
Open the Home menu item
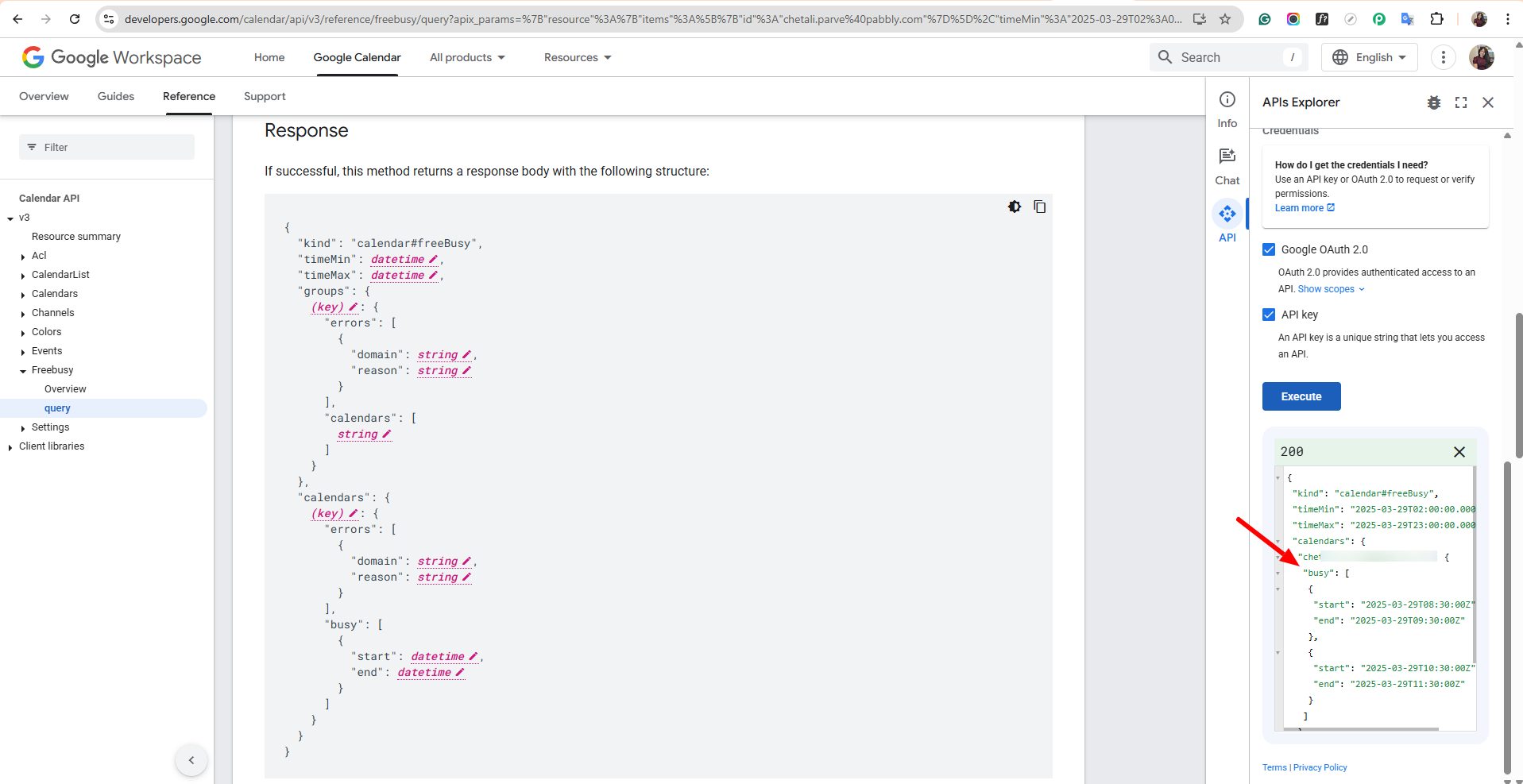(269, 57)
